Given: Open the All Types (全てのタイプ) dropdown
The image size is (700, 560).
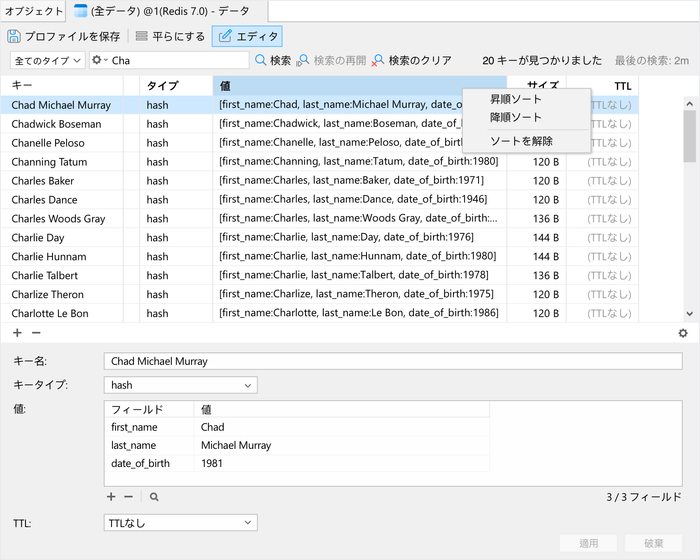Looking at the screenshot, I should [47, 60].
